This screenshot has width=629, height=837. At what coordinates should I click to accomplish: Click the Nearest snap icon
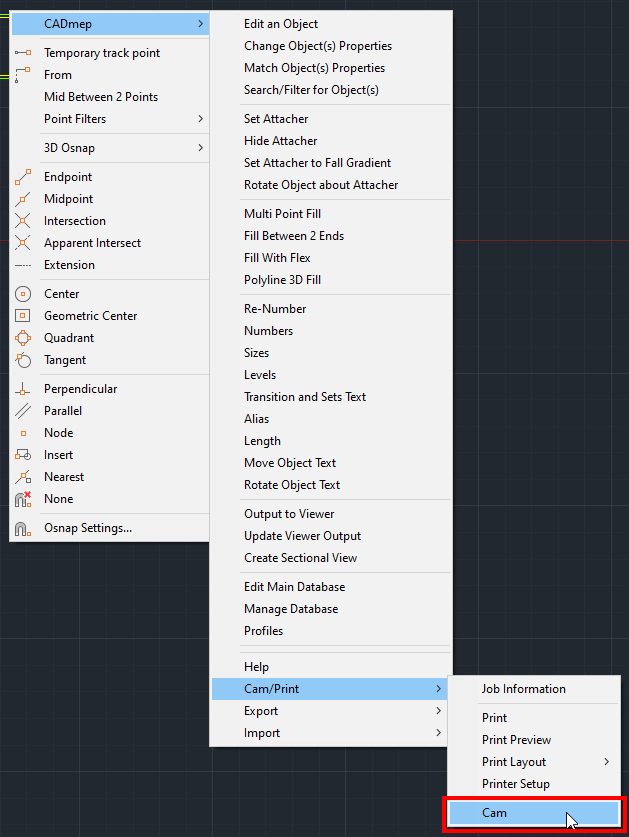tap(24, 476)
